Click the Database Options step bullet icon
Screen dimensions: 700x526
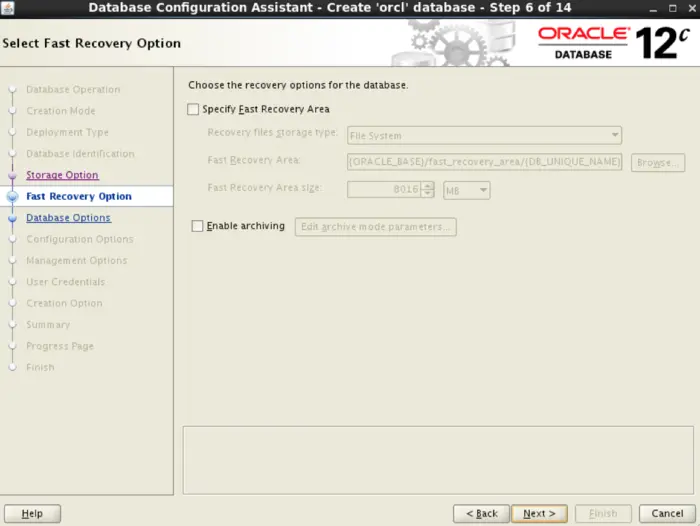coord(12,218)
